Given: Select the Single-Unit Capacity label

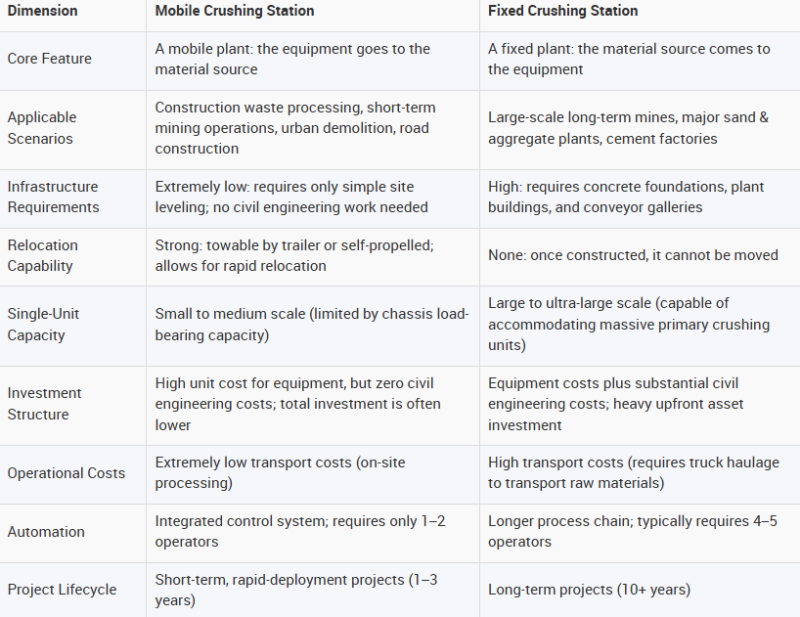Looking at the screenshot, I should tap(43, 324).
